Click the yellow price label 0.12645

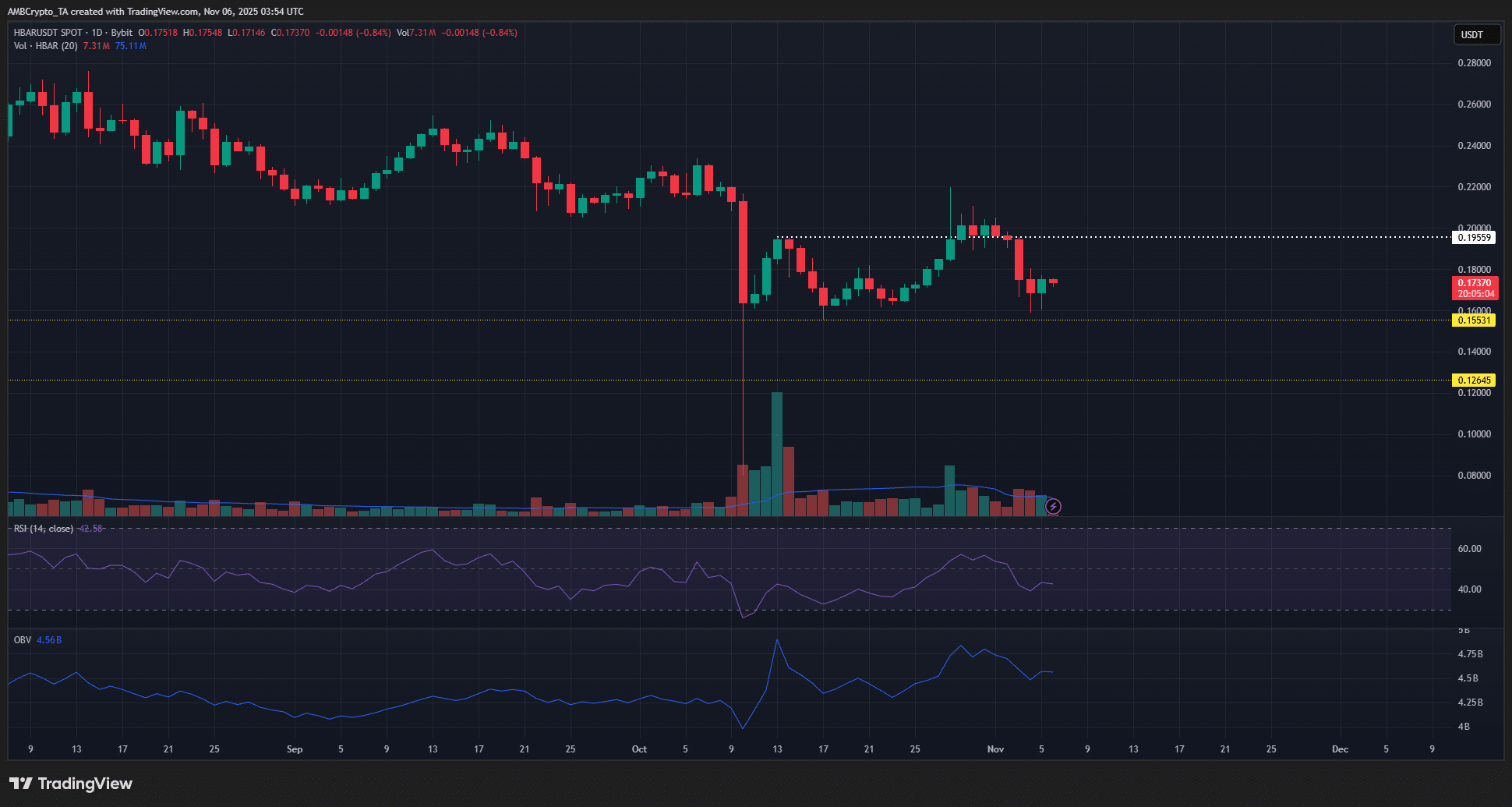(1475, 380)
